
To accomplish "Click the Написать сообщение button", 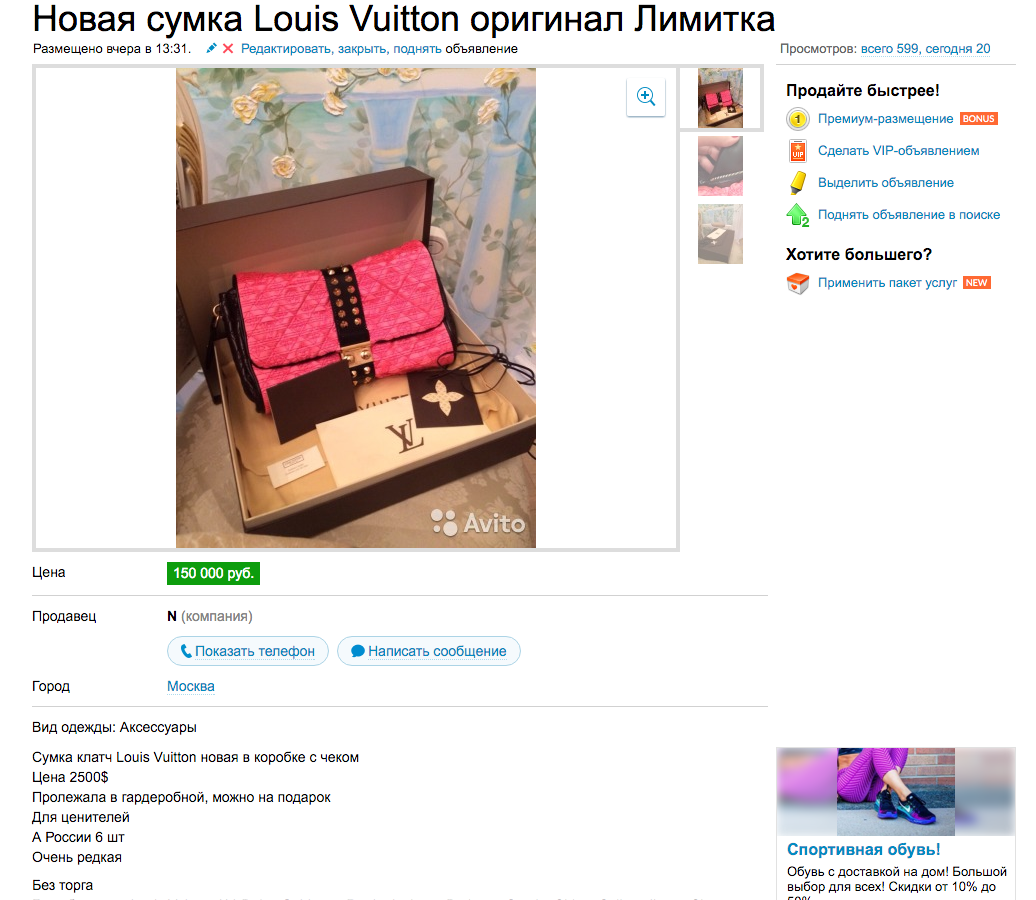I will tap(429, 651).
